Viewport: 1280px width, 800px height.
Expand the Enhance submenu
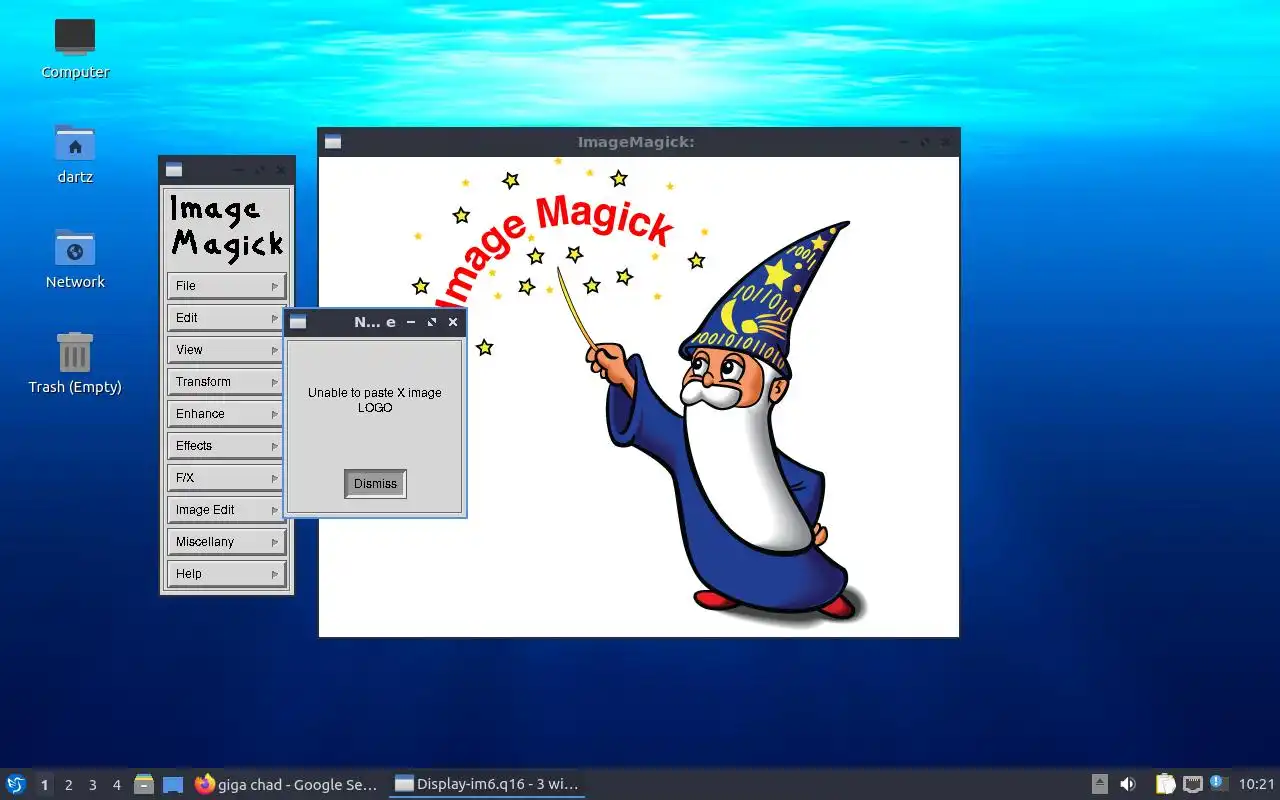227,414
